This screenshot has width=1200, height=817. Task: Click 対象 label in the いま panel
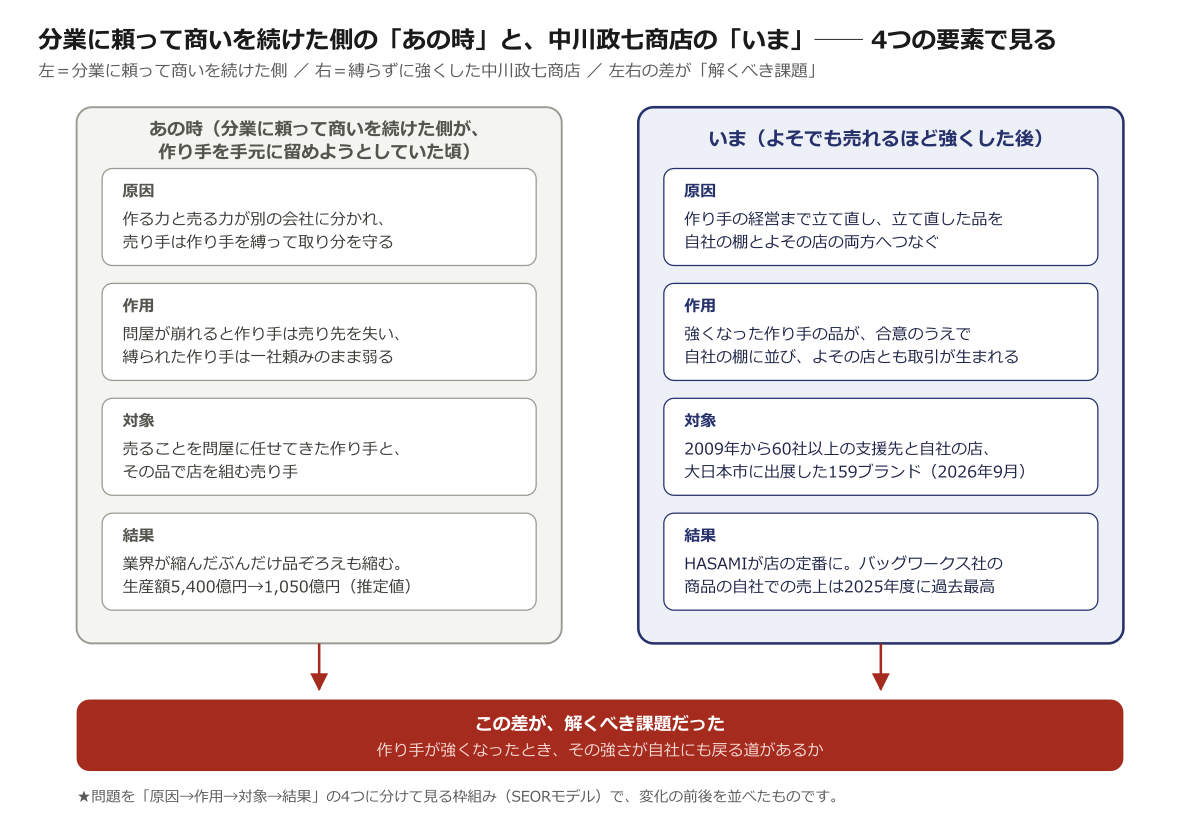700,421
